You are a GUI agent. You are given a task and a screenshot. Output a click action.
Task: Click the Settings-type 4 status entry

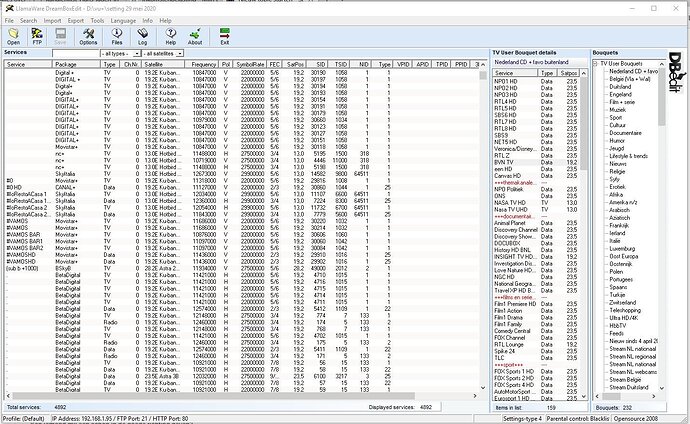click(x=522, y=419)
